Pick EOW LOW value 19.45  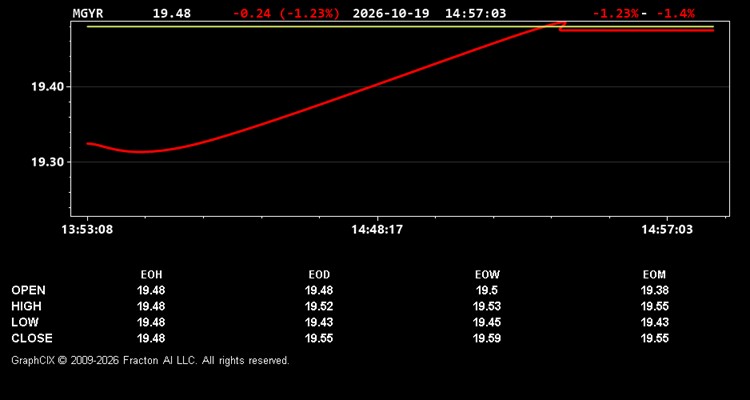click(x=487, y=322)
